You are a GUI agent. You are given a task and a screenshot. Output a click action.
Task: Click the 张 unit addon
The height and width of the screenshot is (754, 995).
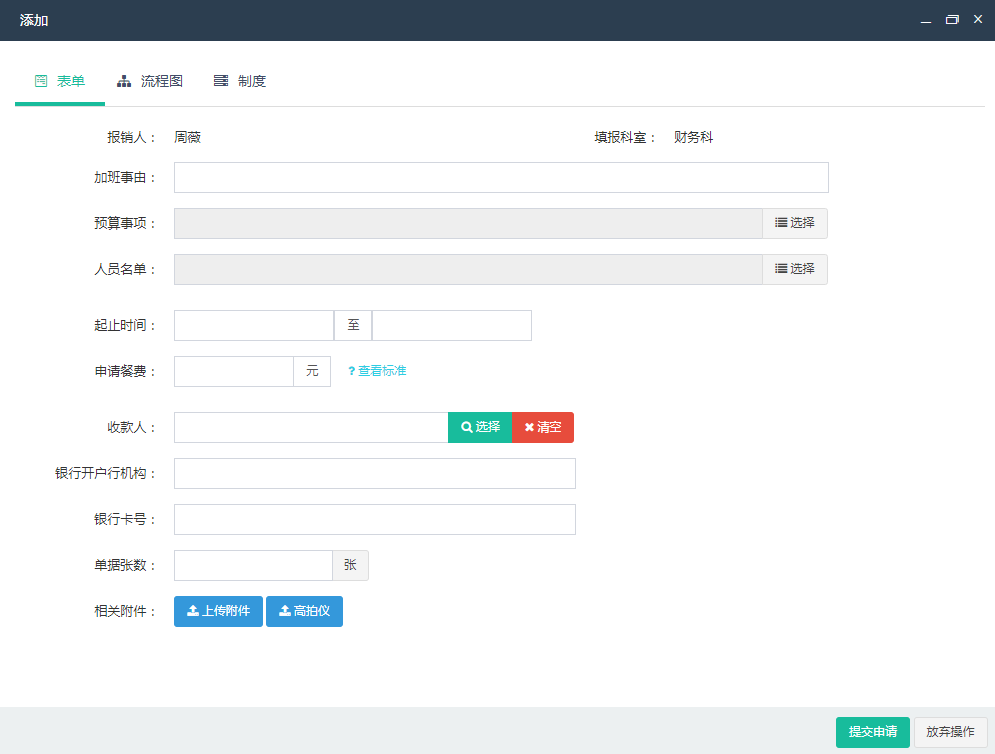(350, 565)
